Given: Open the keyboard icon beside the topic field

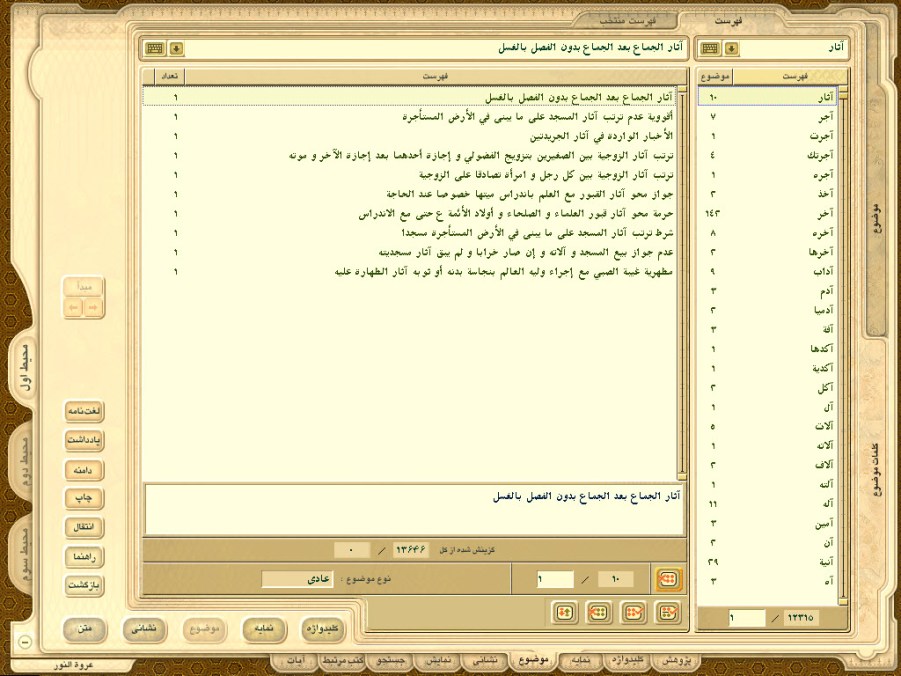Looking at the screenshot, I should click(154, 48).
